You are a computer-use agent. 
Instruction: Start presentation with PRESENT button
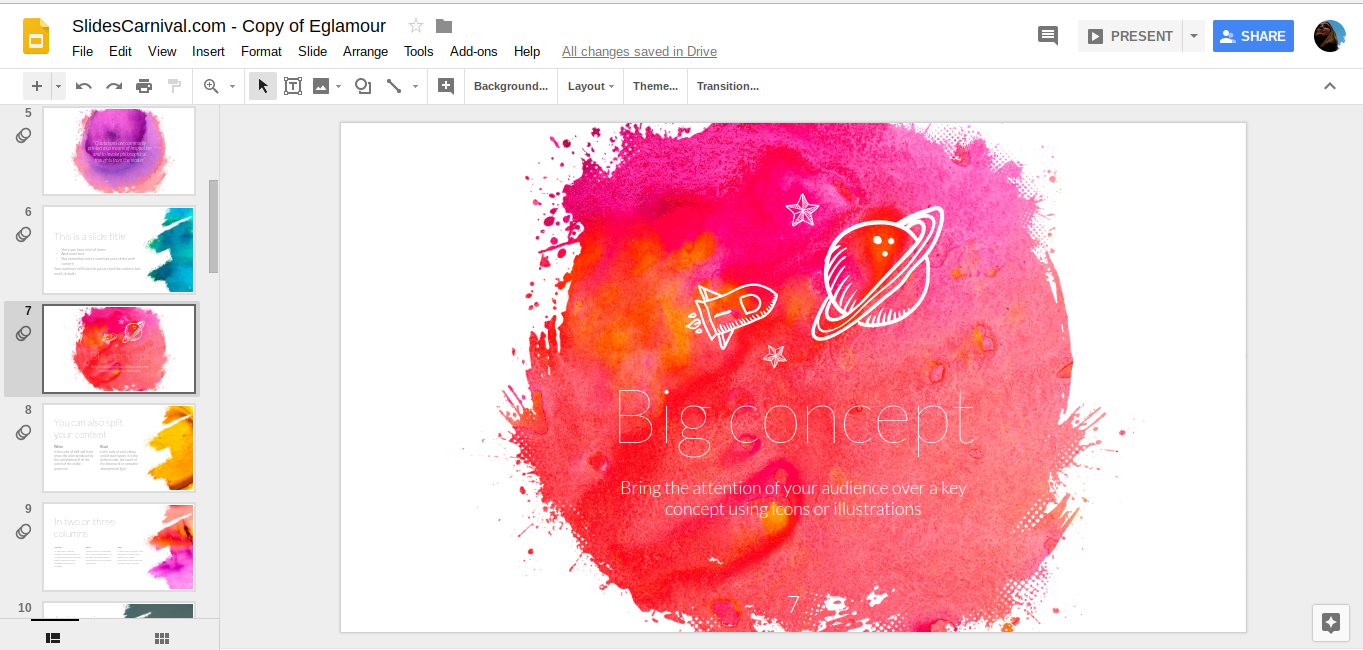[x=1130, y=36]
